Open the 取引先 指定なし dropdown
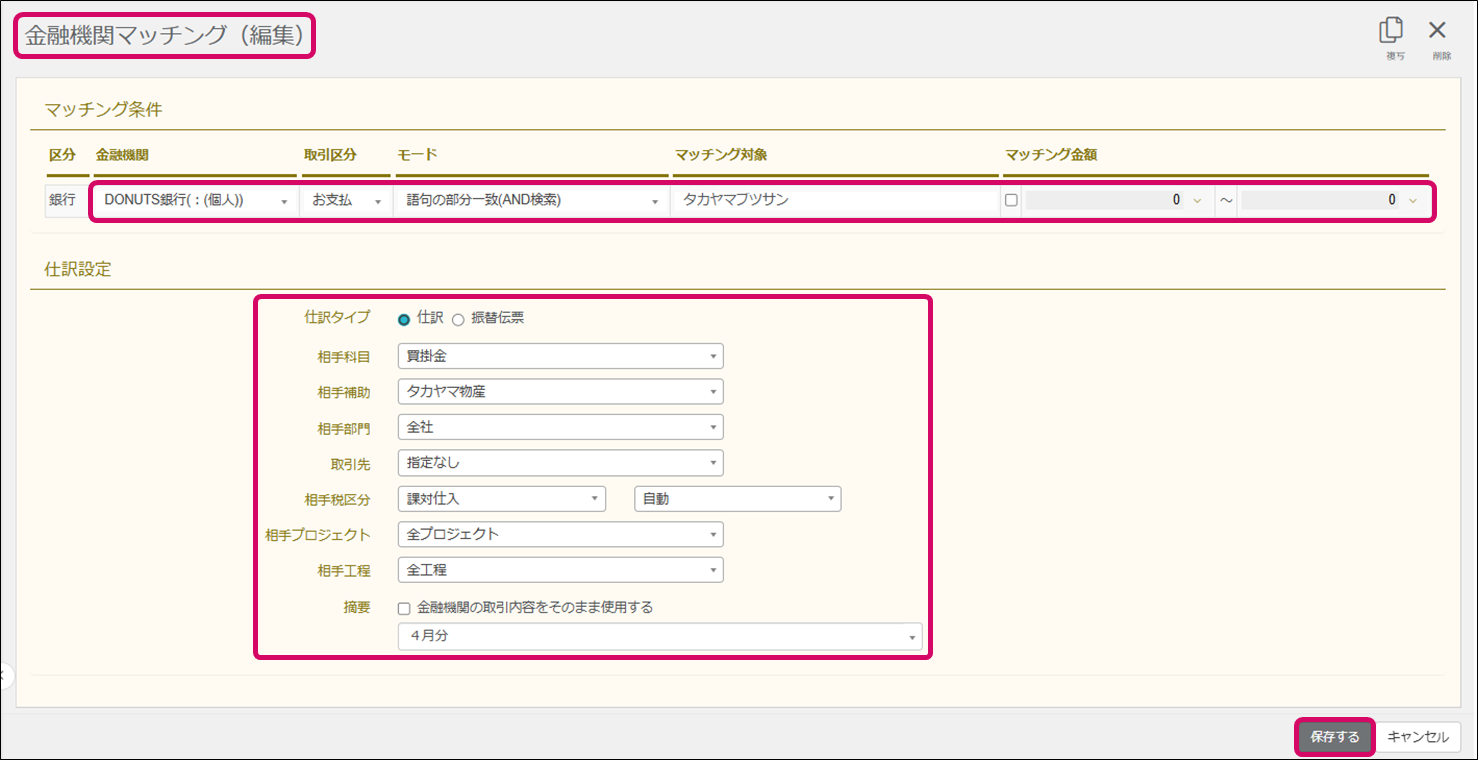The height and width of the screenshot is (760, 1478). [x=560, y=463]
